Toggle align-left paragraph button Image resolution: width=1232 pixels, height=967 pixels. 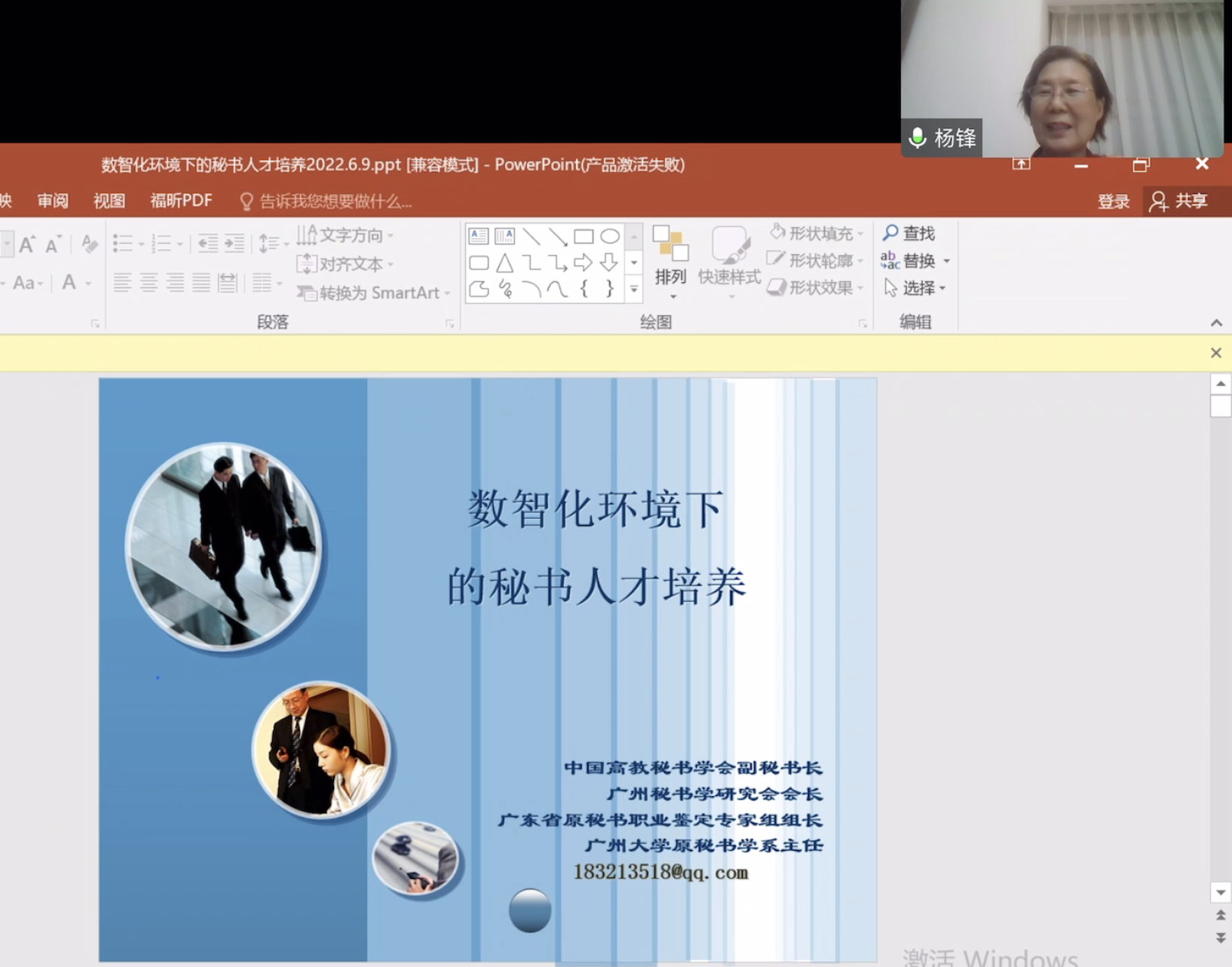coord(122,284)
